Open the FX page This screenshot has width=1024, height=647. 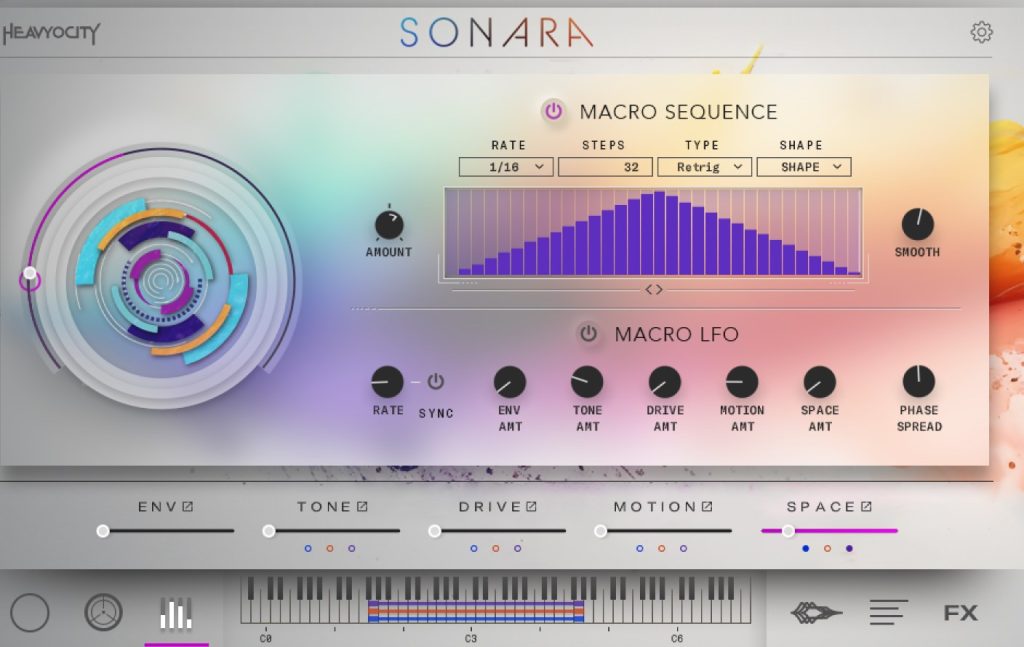[x=960, y=613]
